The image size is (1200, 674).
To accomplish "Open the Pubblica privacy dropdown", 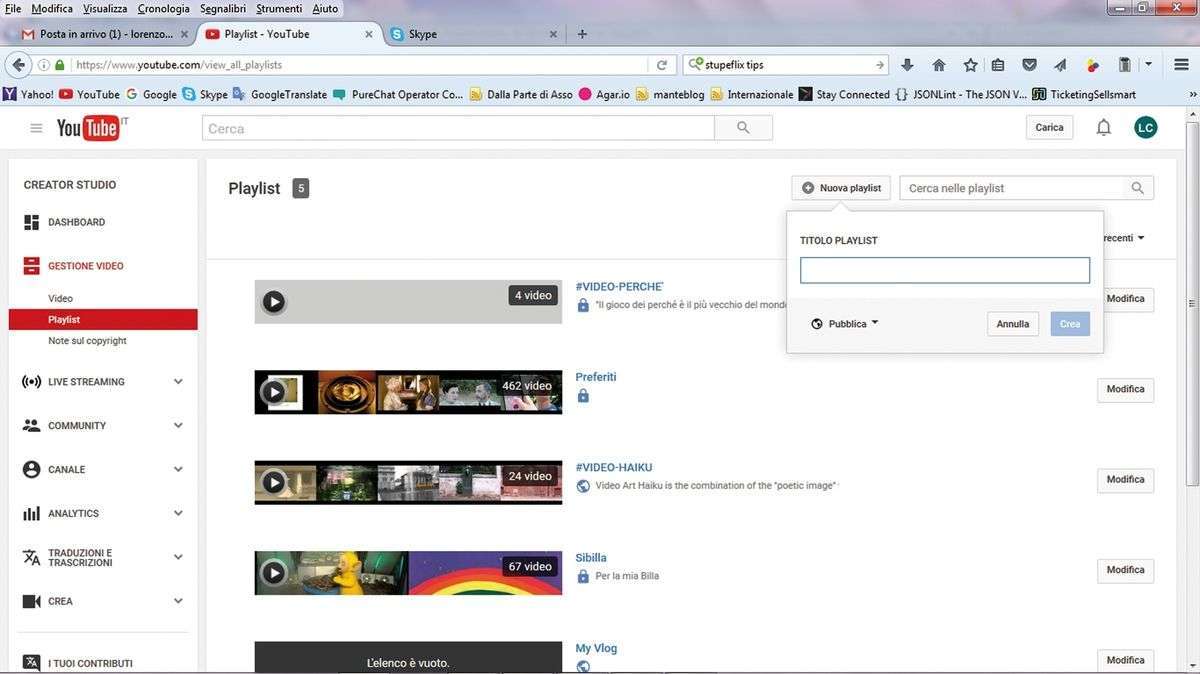I will (x=846, y=324).
